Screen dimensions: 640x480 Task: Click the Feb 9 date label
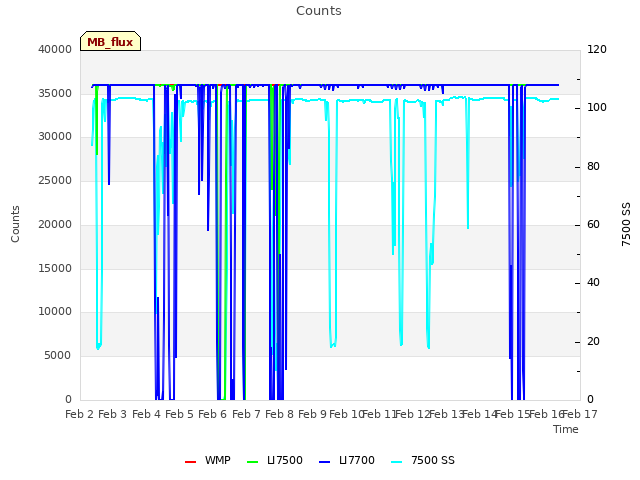tap(312, 415)
